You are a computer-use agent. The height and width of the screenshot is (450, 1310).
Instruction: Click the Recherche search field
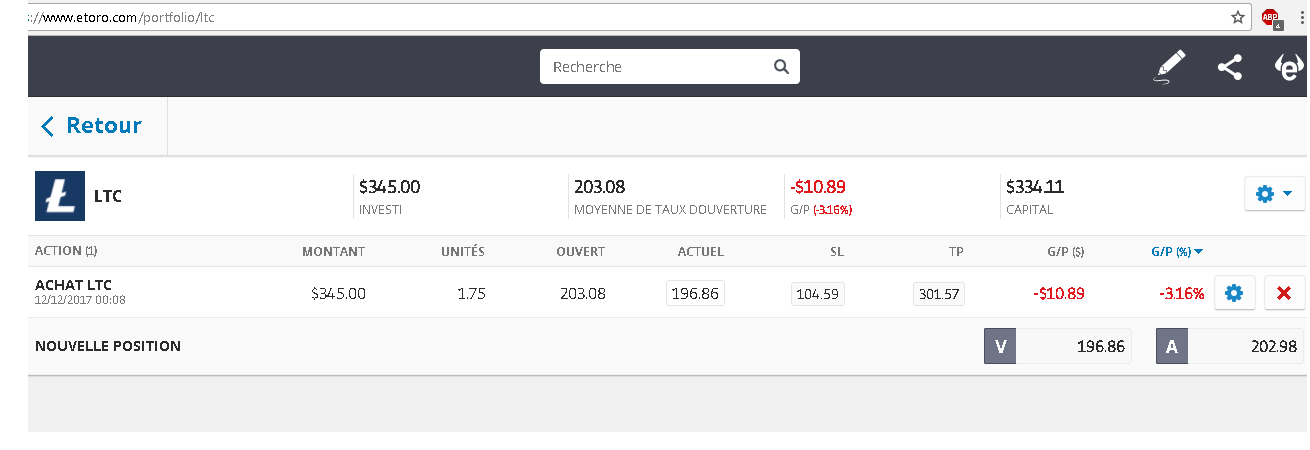(x=660, y=67)
